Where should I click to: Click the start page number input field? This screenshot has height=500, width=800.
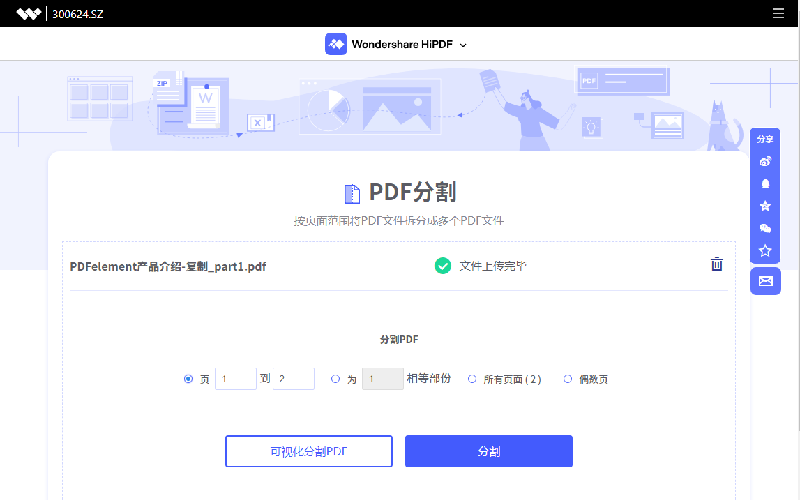(x=236, y=379)
